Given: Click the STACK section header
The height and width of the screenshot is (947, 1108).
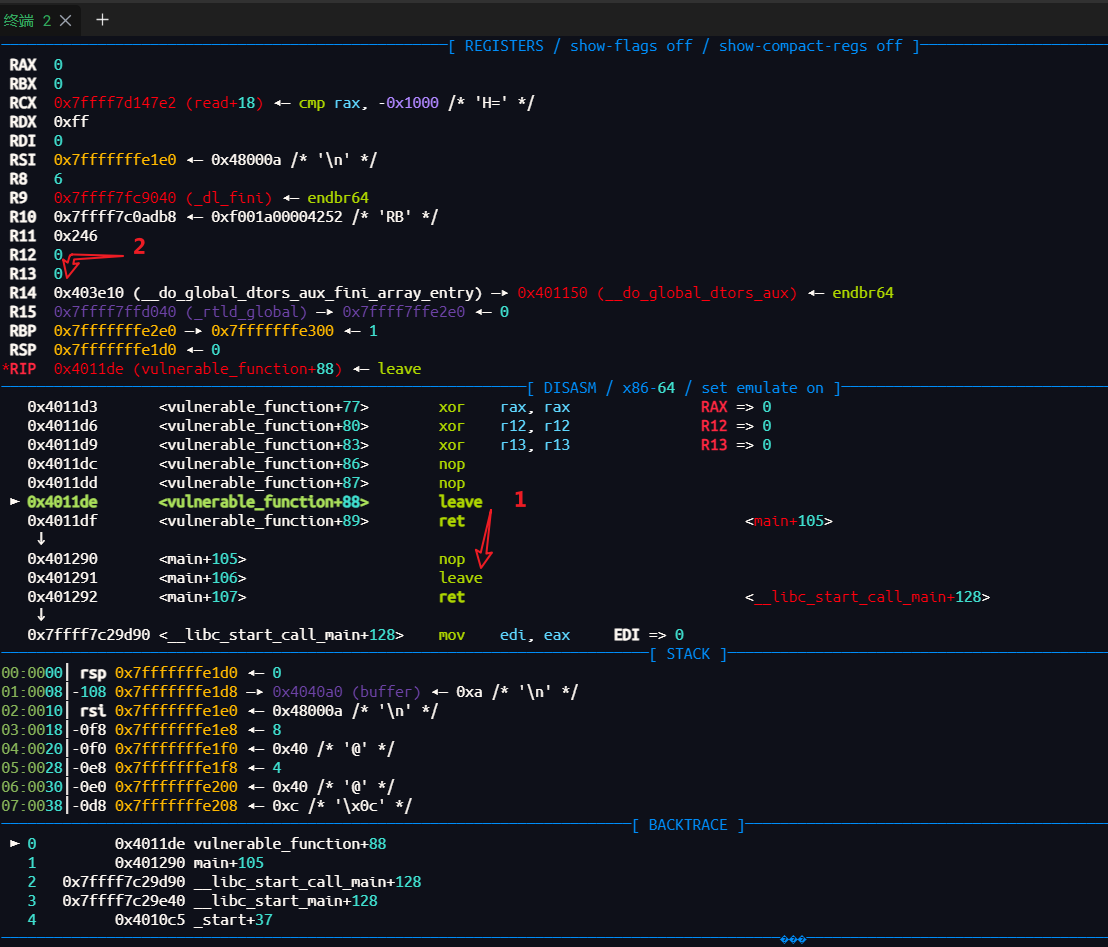Looking at the screenshot, I should coord(688,654).
